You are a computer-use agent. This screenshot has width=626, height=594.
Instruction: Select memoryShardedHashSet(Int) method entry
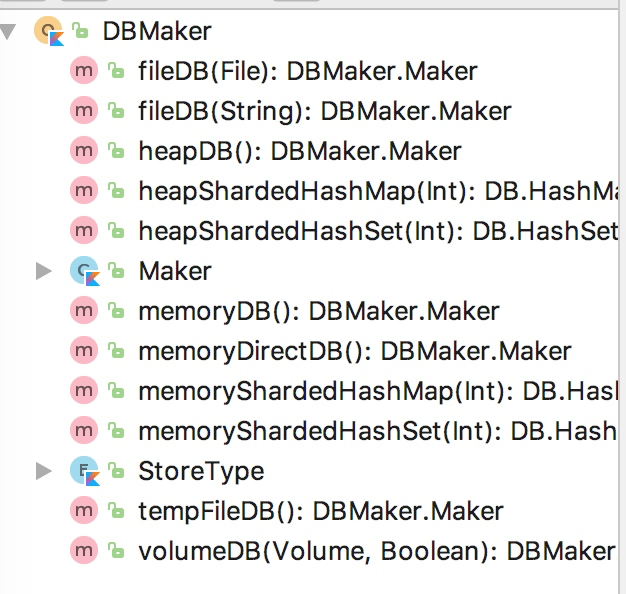click(378, 432)
